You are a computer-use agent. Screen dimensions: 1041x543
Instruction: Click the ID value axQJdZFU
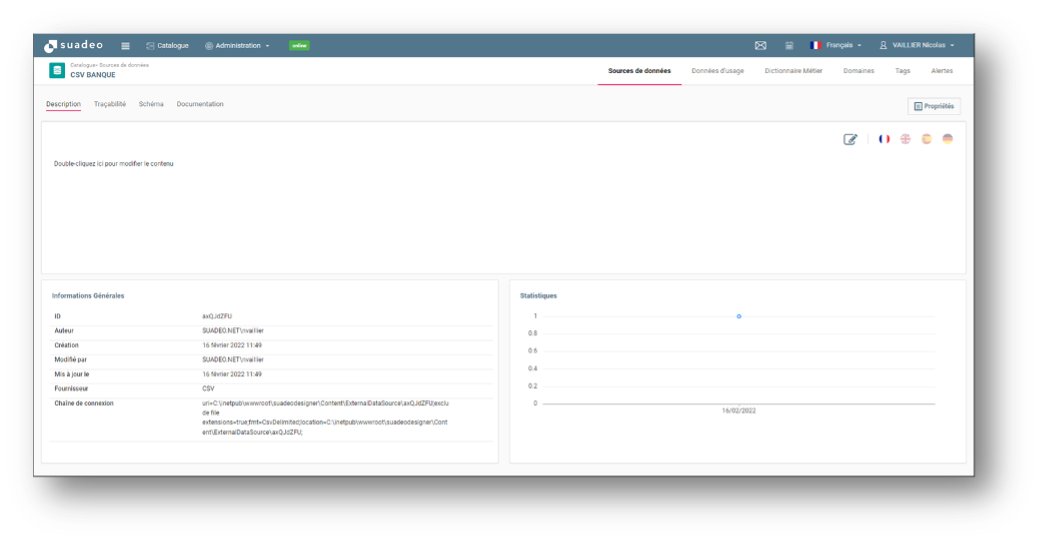217,317
